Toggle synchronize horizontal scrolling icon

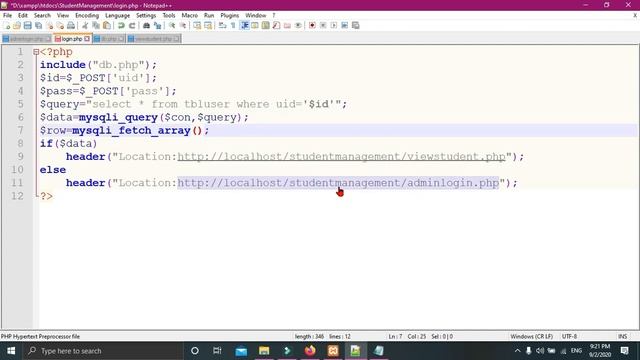[x=208, y=26]
